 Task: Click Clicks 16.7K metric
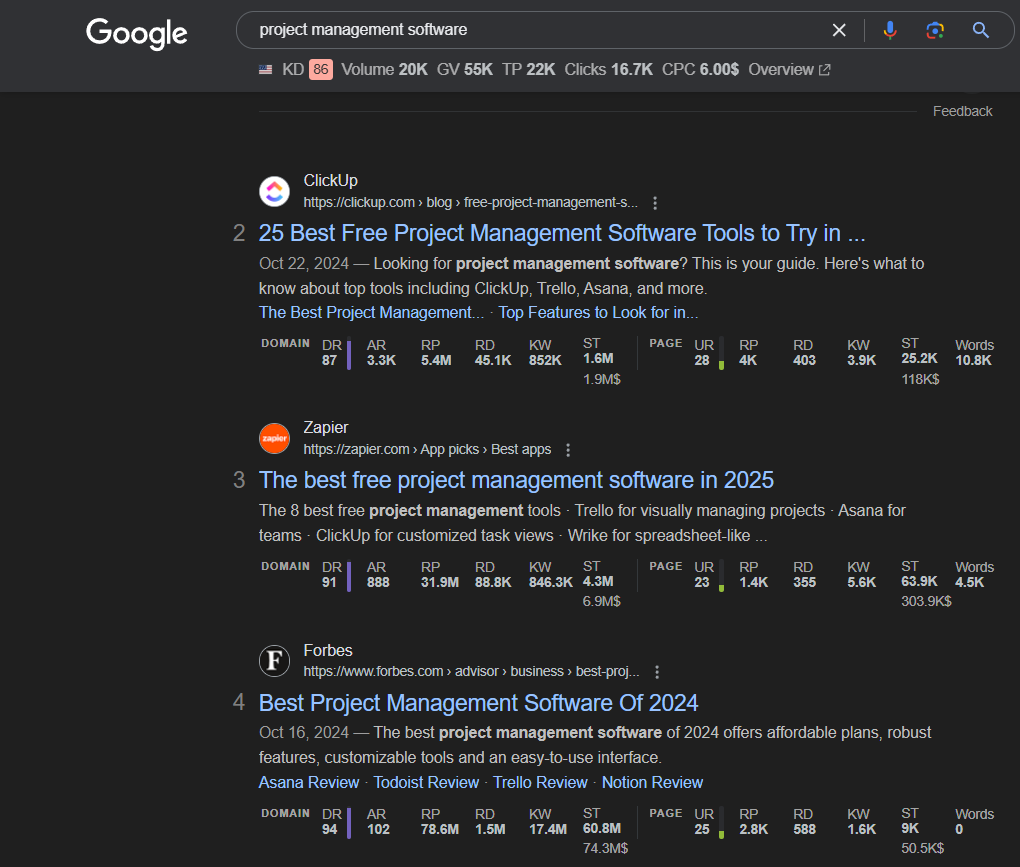(608, 70)
